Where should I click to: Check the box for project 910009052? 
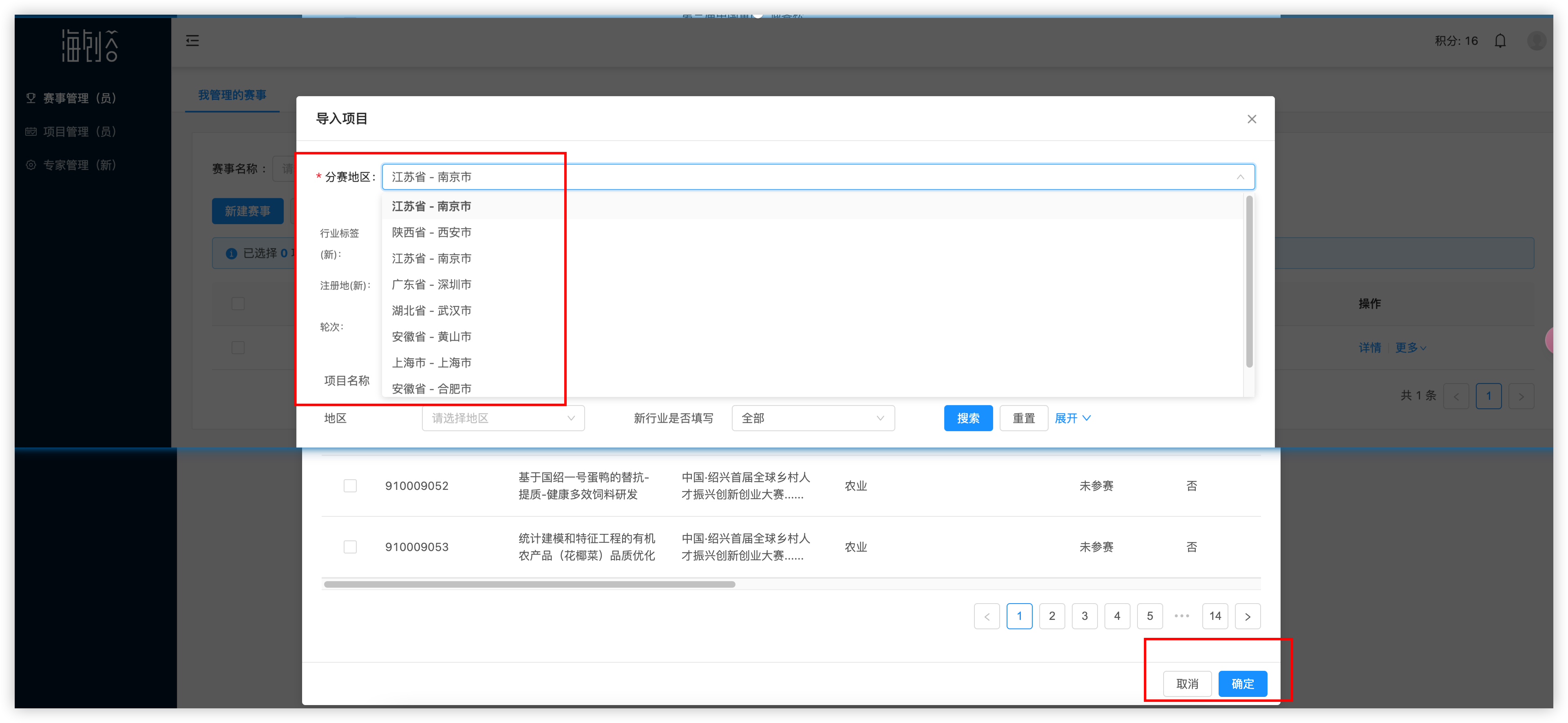350,486
